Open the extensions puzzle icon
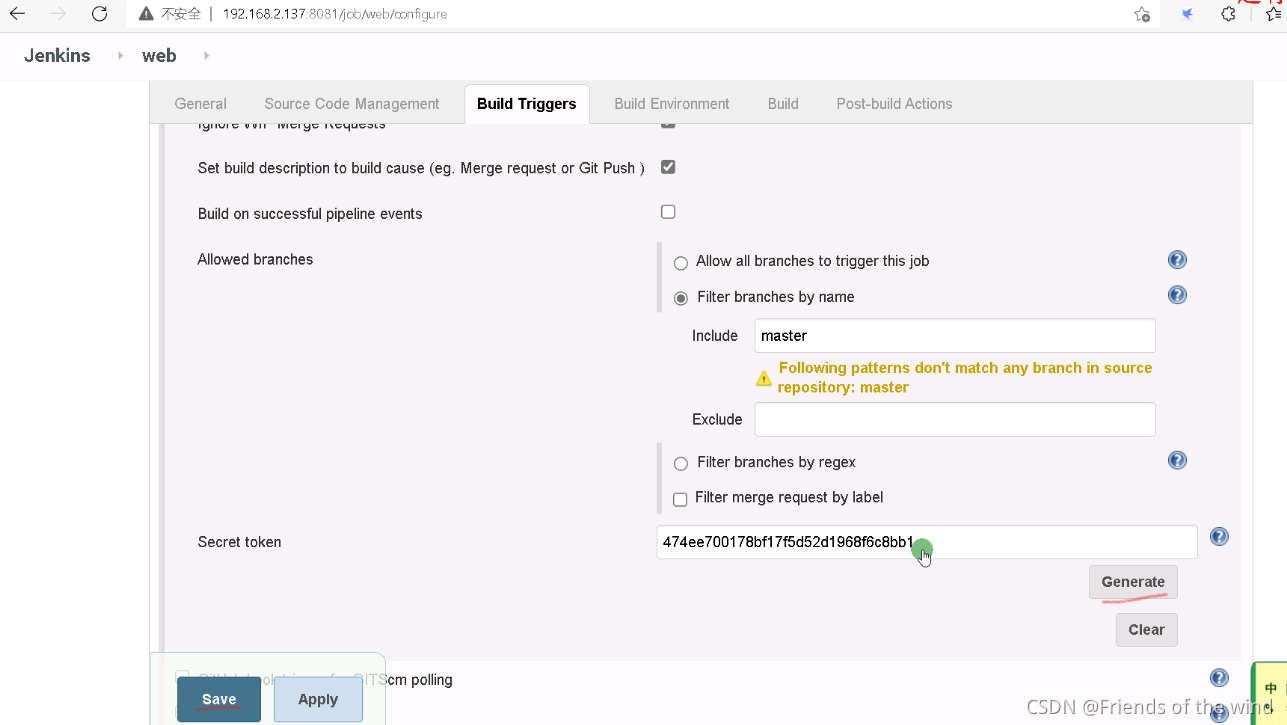 pos(1229,14)
